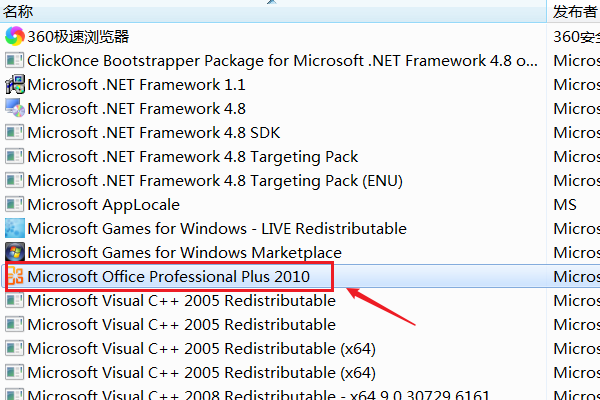The height and width of the screenshot is (400, 600).
Task: Select the 360极速浏览器 entry
Action: pyautogui.click(x=78, y=37)
